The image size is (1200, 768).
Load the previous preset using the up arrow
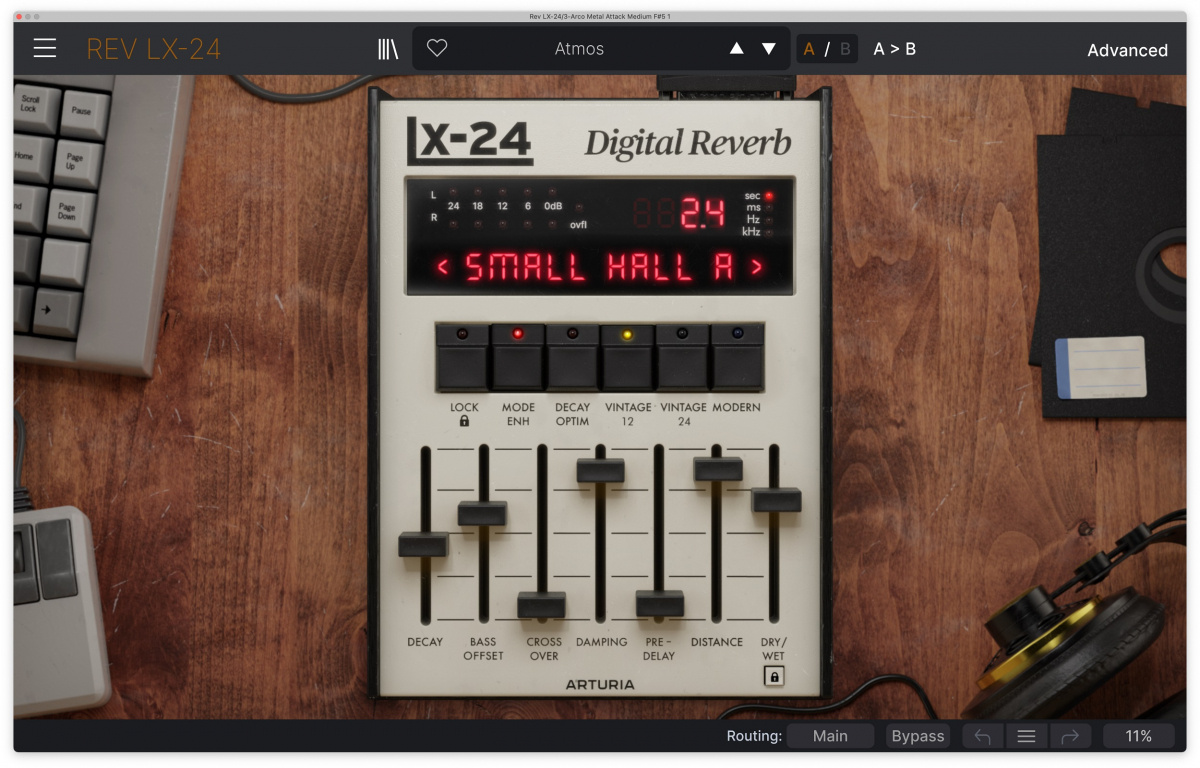pos(736,47)
